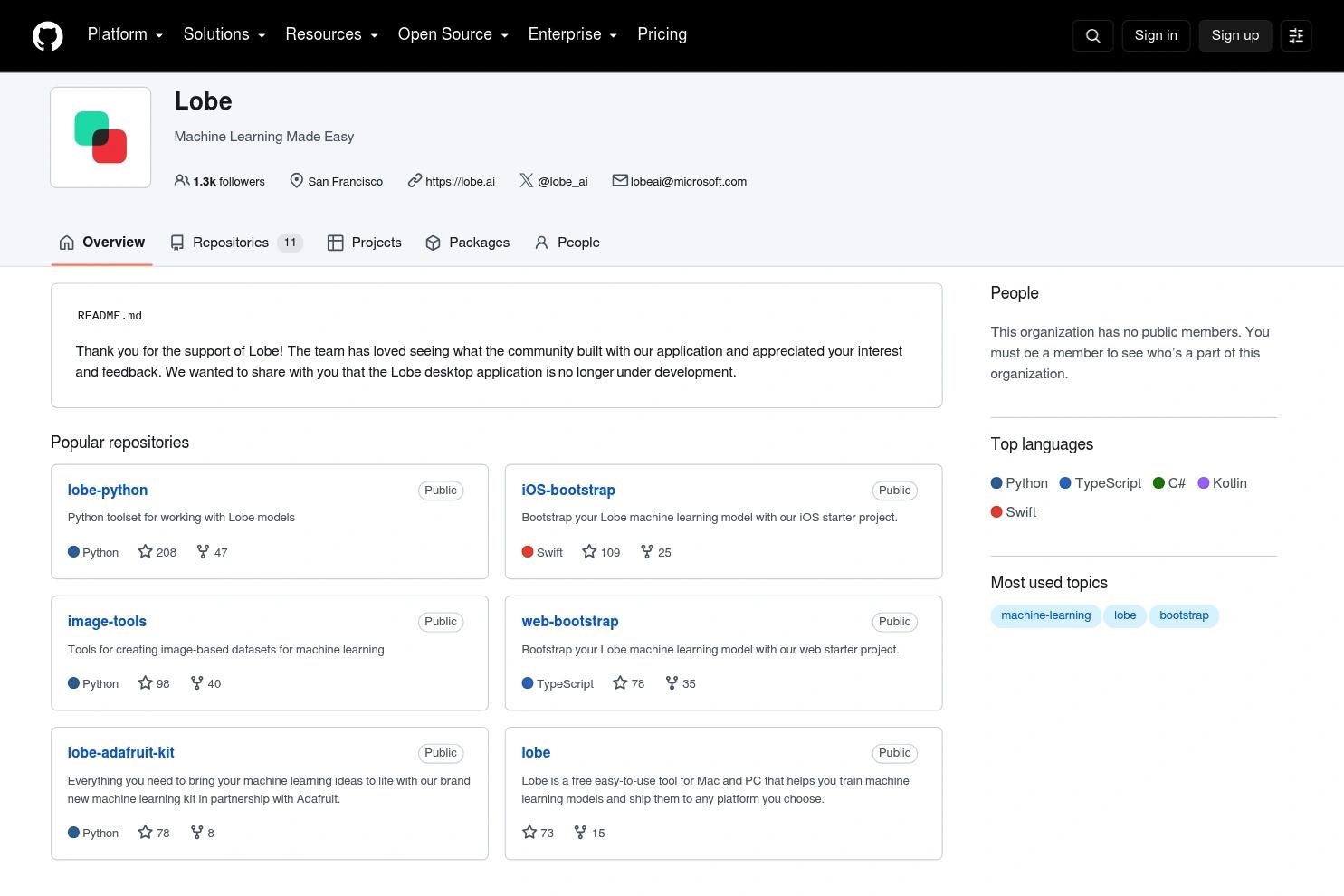Open the image-tools repository
Image resolution: width=1344 pixels, height=896 pixels.
click(x=107, y=621)
